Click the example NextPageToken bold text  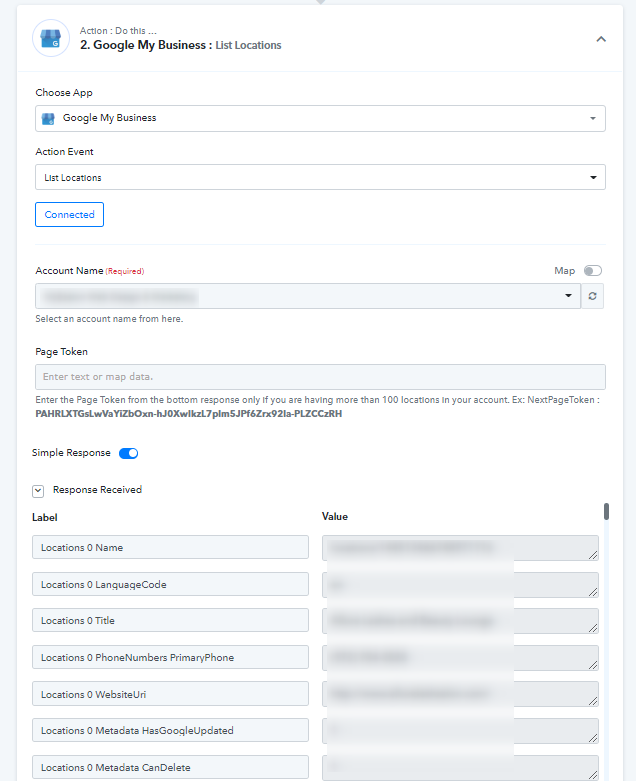point(189,414)
